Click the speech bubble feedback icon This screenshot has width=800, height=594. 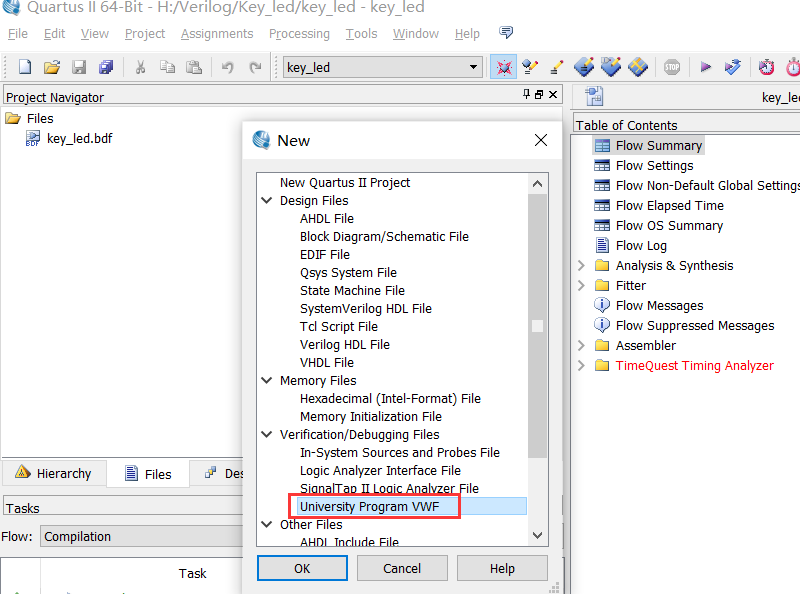(506, 33)
